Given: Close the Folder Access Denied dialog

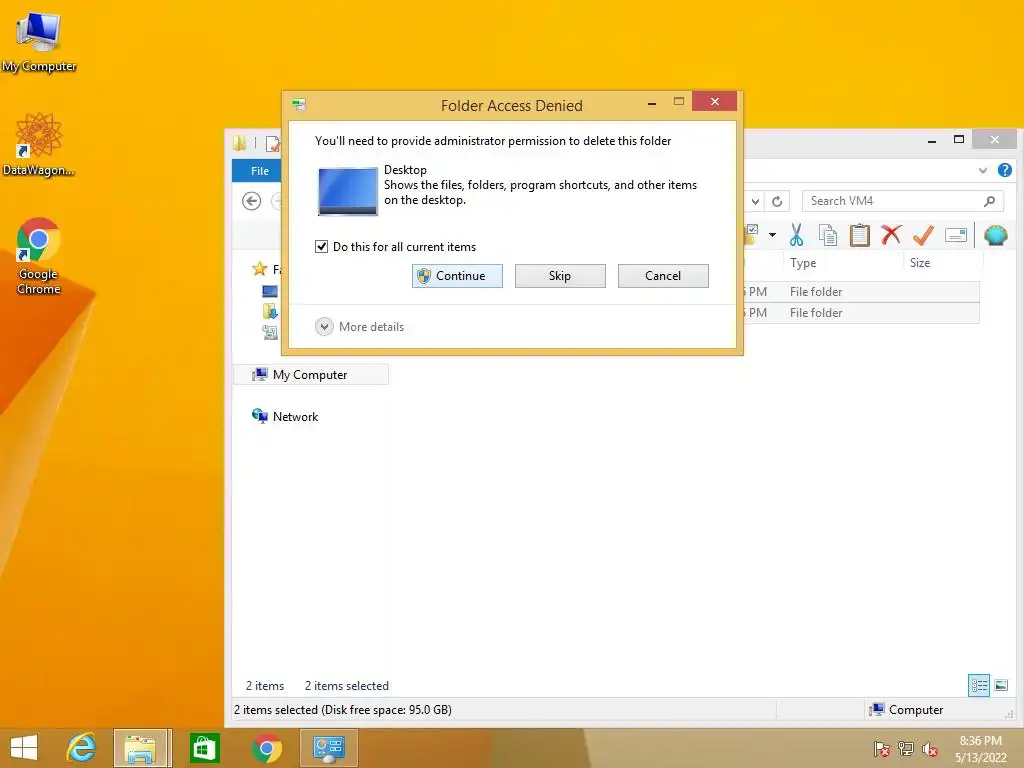Looking at the screenshot, I should tap(714, 101).
